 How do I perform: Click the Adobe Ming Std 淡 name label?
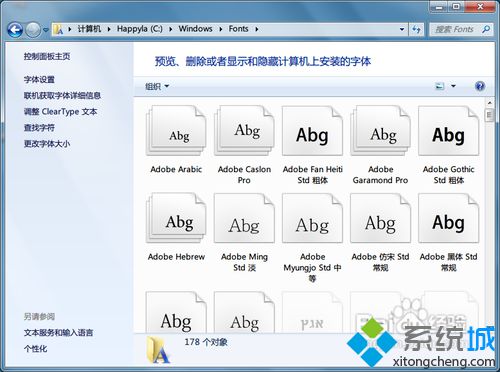[x=244, y=262]
